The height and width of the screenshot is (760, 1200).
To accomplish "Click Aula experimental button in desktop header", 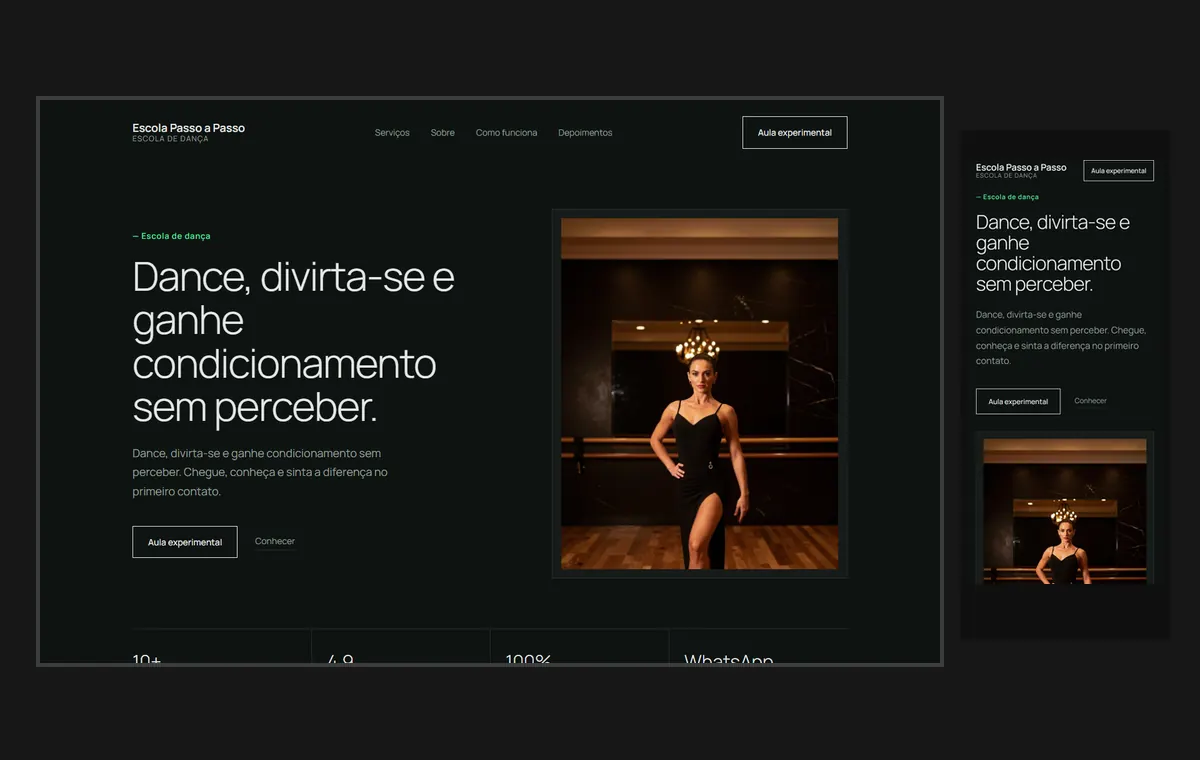I will coord(795,133).
